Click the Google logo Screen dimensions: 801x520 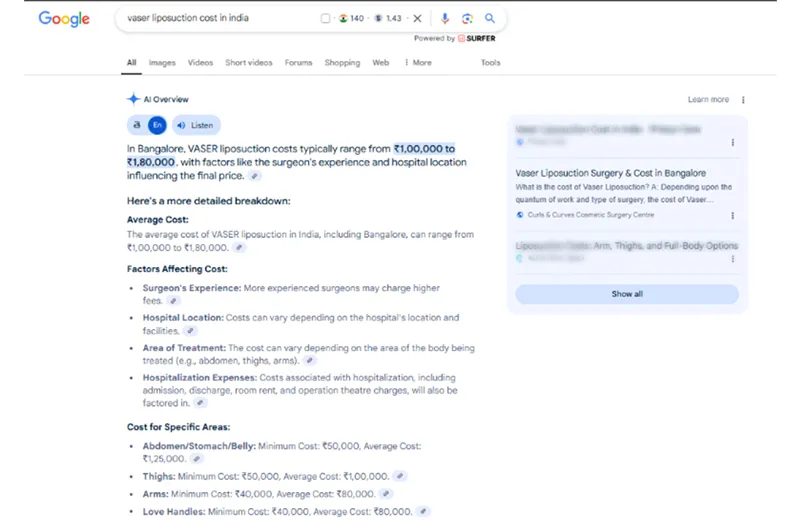(x=64, y=19)
